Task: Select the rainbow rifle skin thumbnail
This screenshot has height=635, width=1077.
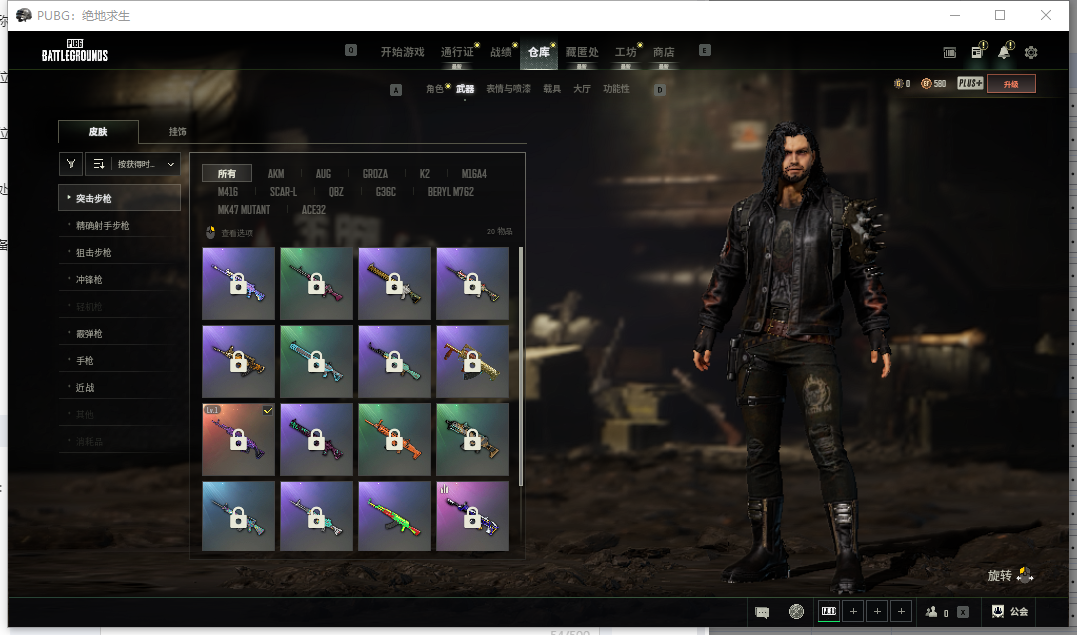Action: [x=394, y=517]
